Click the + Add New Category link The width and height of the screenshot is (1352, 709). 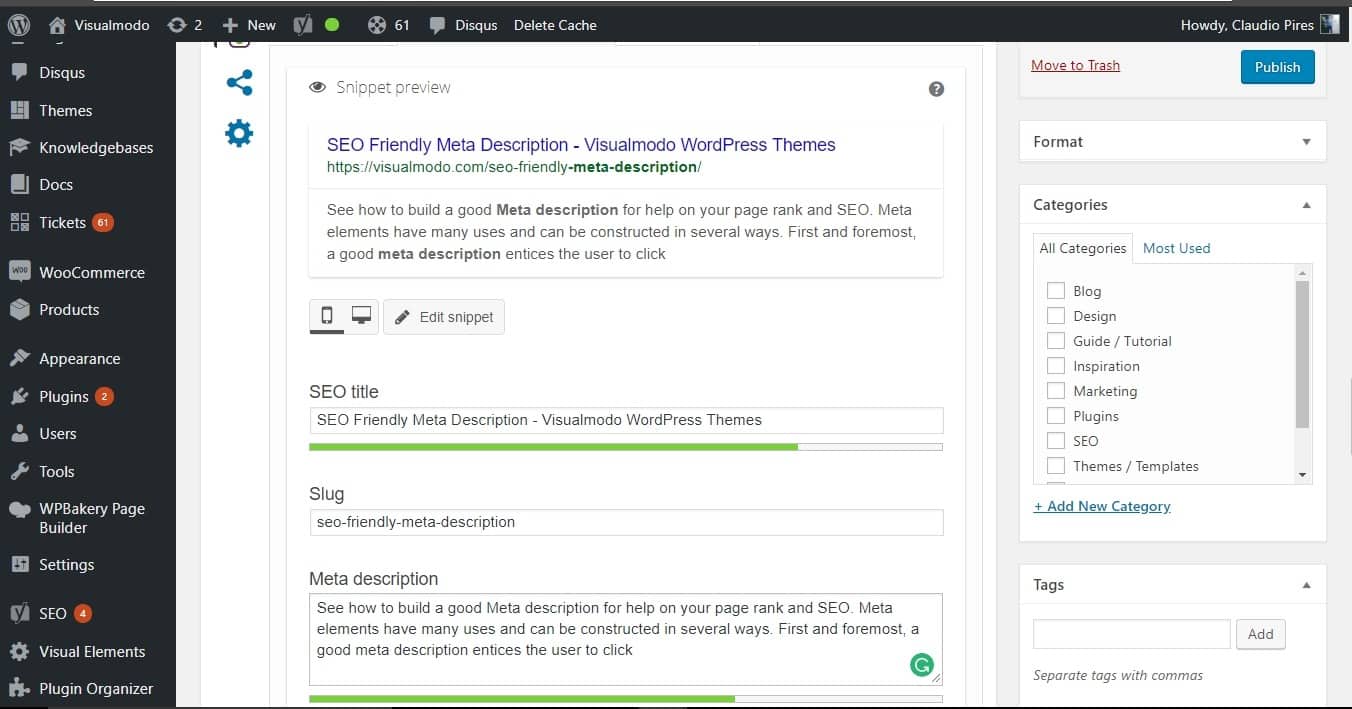[1102, 506]
